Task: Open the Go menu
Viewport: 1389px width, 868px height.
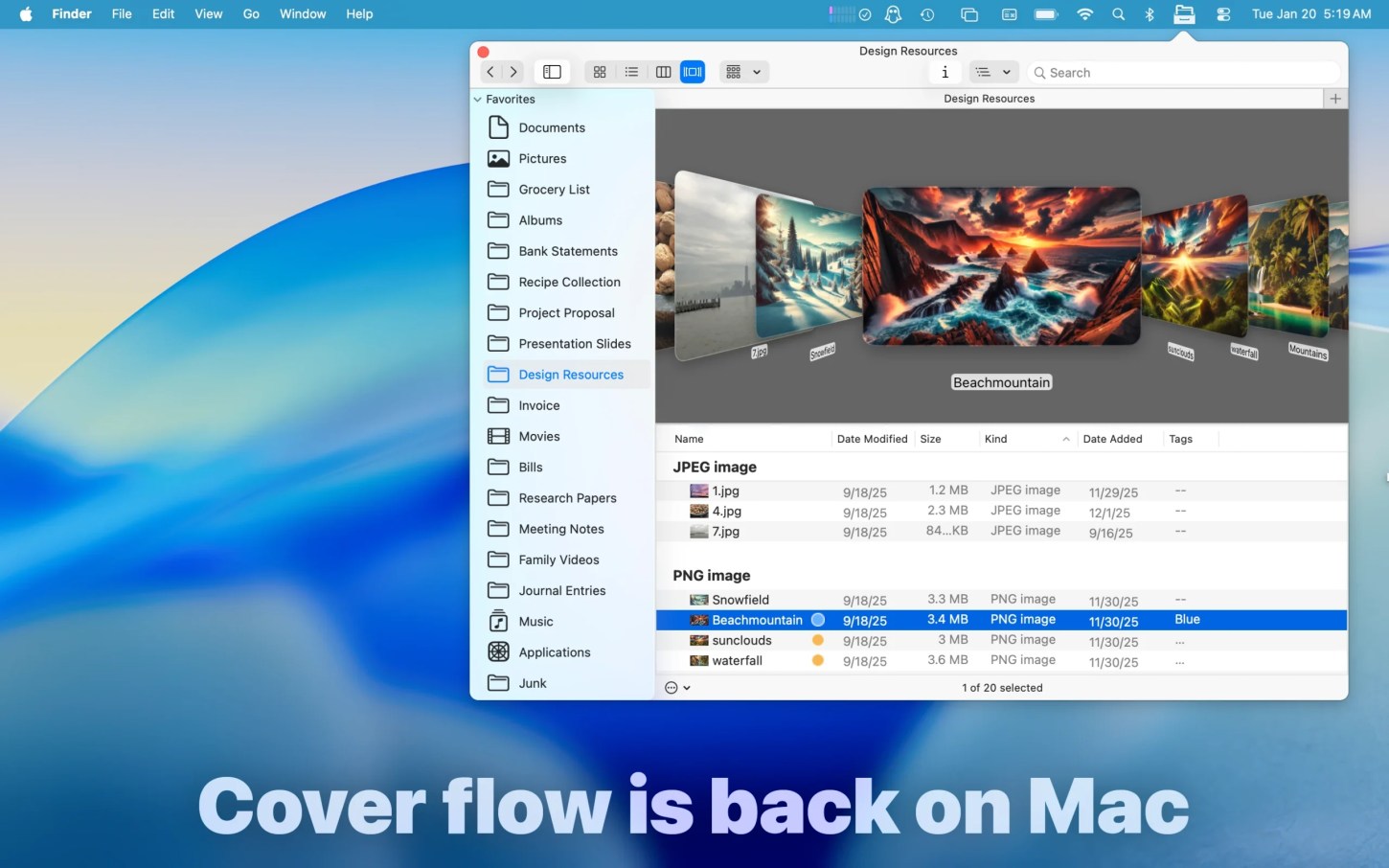Action: 250,13
